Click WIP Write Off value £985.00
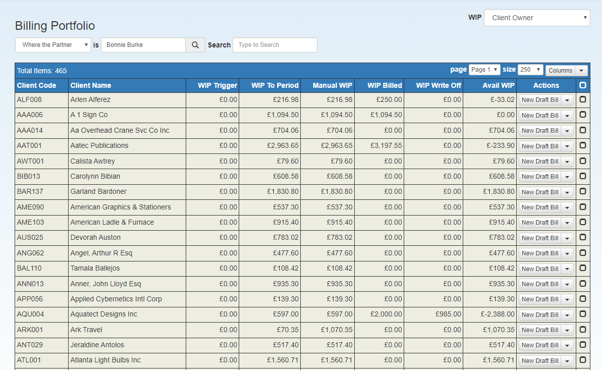This screenshot has height=380, width=602. click(448, 314)
